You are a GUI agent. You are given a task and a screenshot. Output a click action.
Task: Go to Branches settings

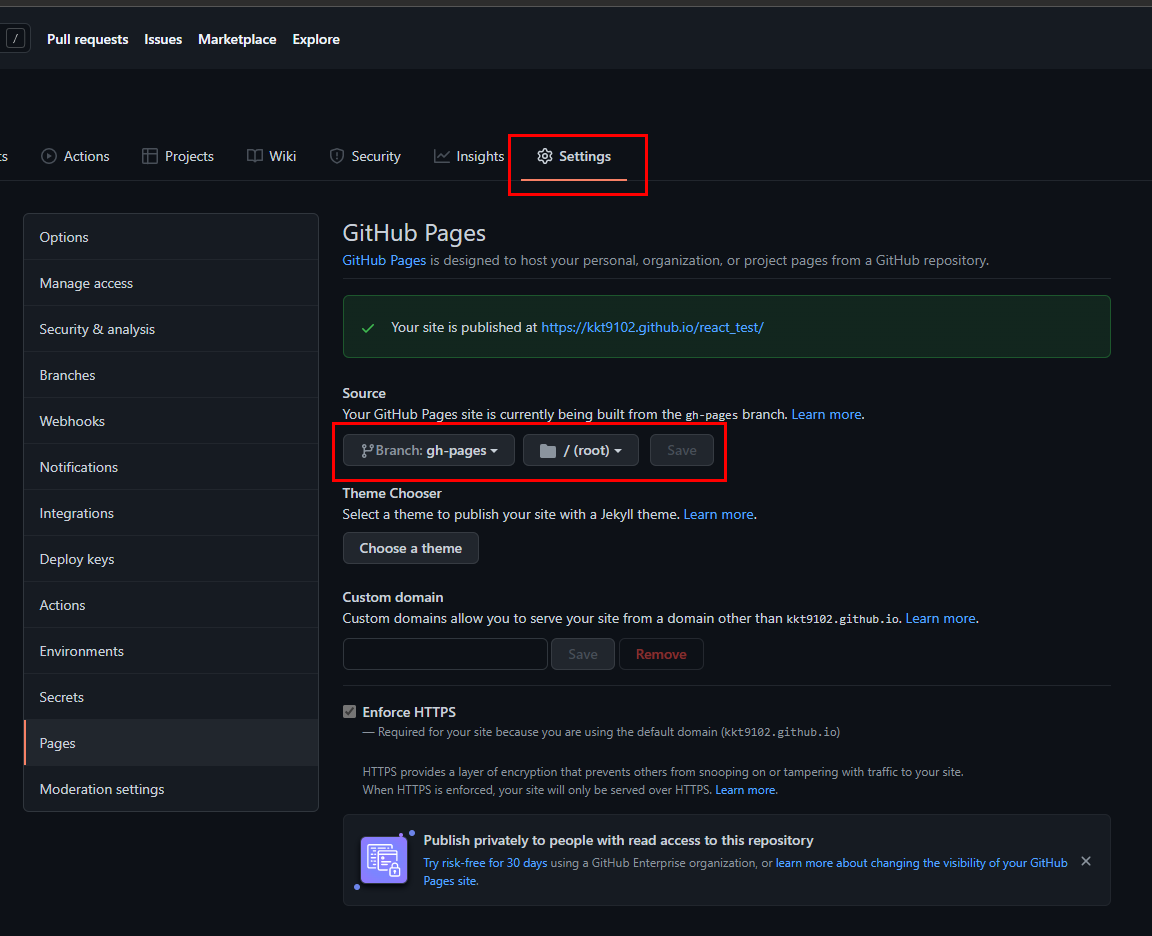[171, 375]
